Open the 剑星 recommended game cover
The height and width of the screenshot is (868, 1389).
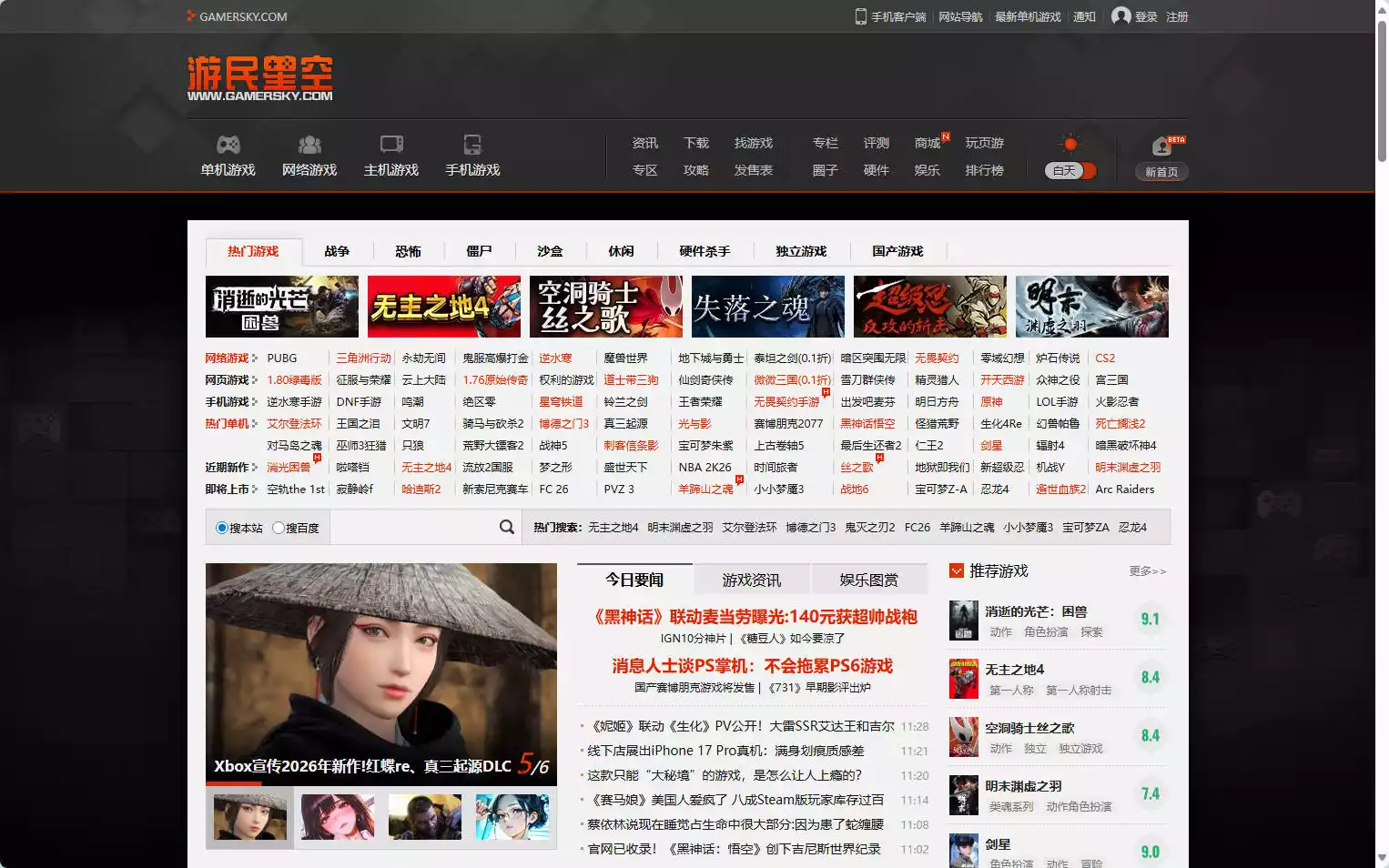(964, 851)
